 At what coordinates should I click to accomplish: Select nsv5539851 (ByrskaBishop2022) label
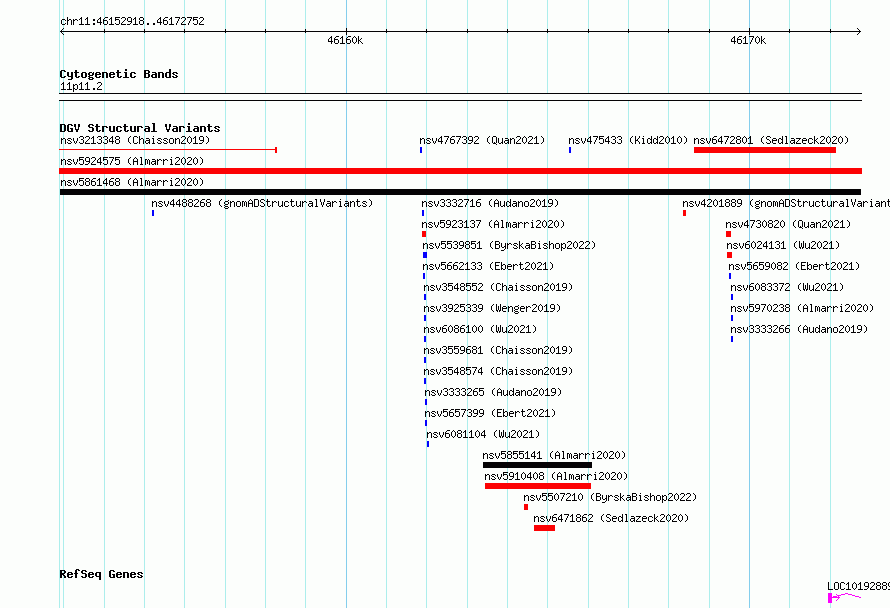click(x=509, y=245)
